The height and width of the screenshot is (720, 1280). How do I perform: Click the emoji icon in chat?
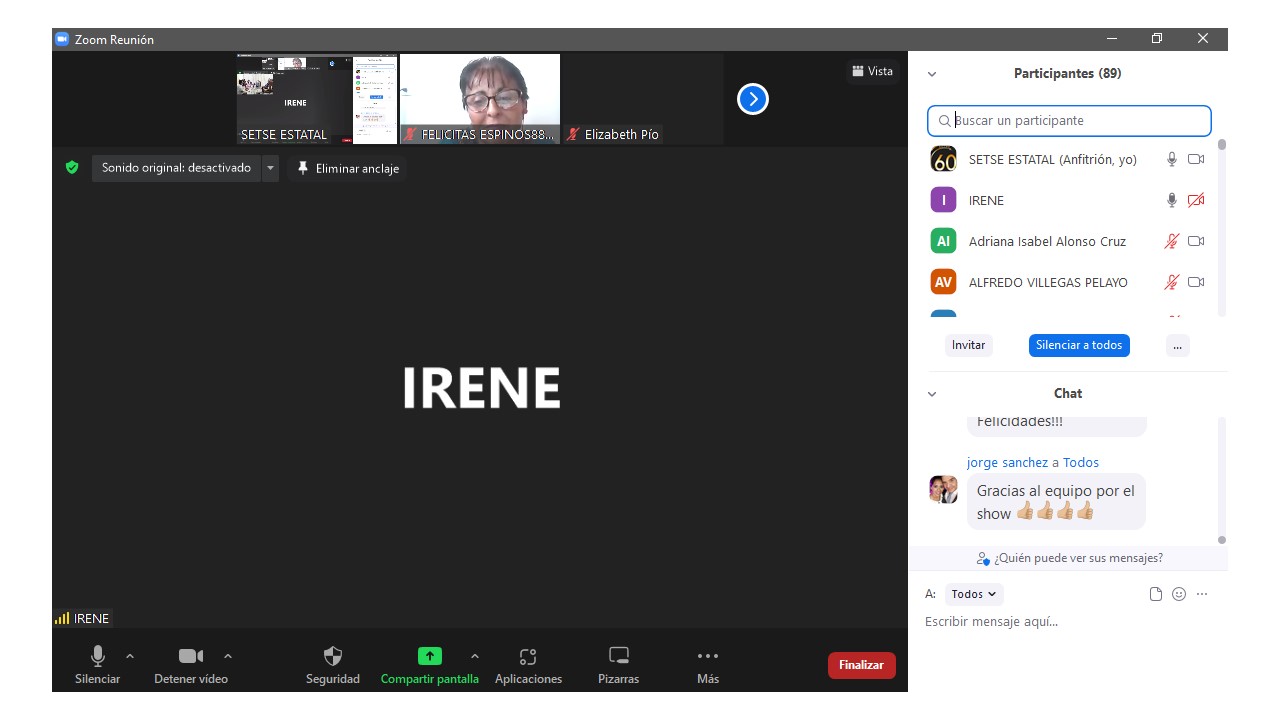(1179, 594)
